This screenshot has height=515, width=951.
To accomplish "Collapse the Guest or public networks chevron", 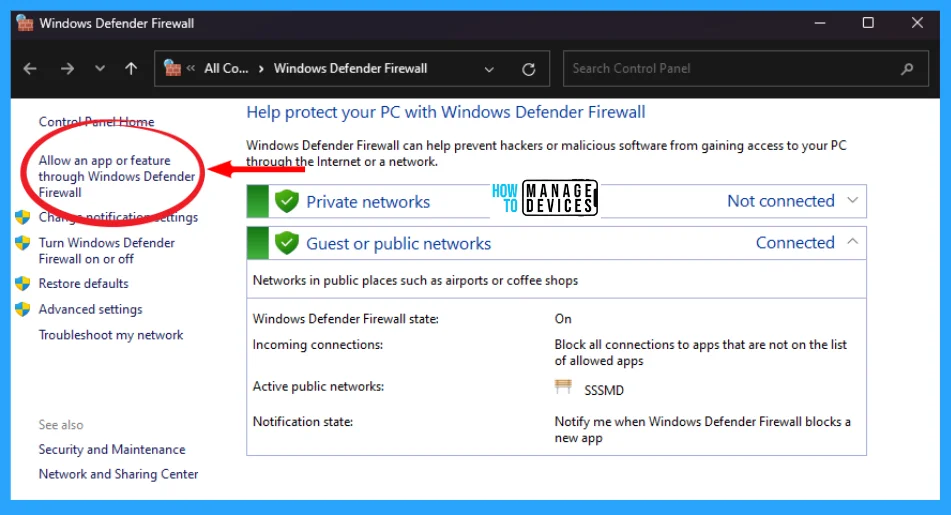I will pyautogui.click(x=853, y=241).
